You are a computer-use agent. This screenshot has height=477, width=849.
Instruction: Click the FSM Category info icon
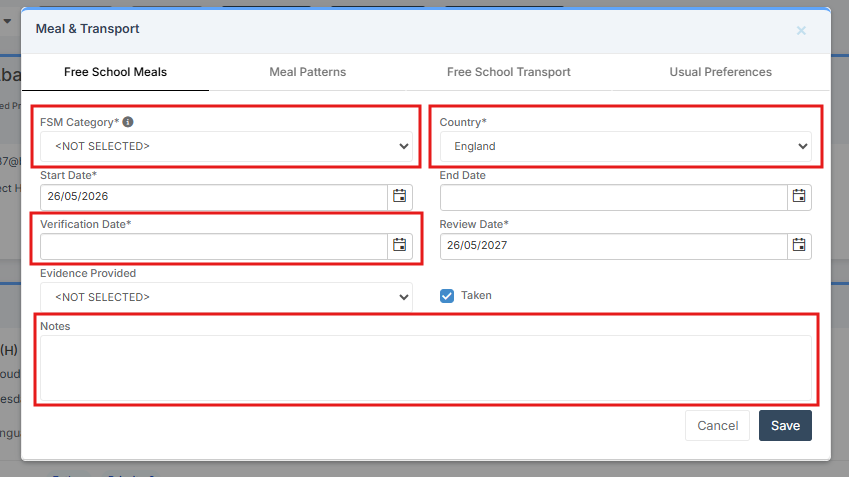[x=128, y=122]
